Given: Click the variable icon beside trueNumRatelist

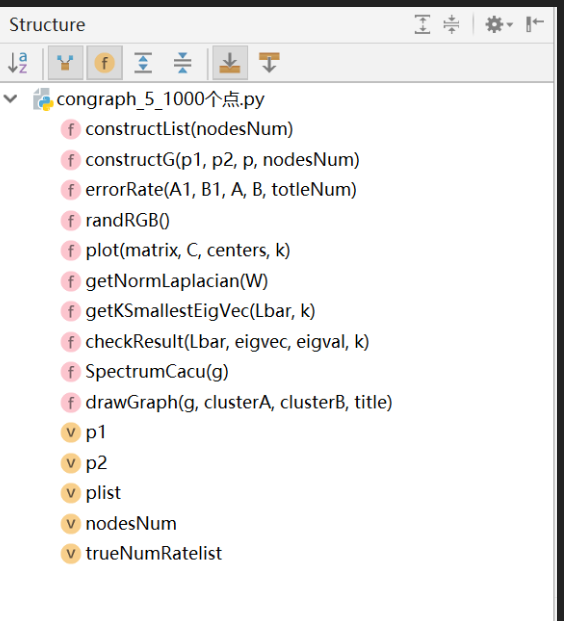Looking at the screenshot, I should point(71,554).
